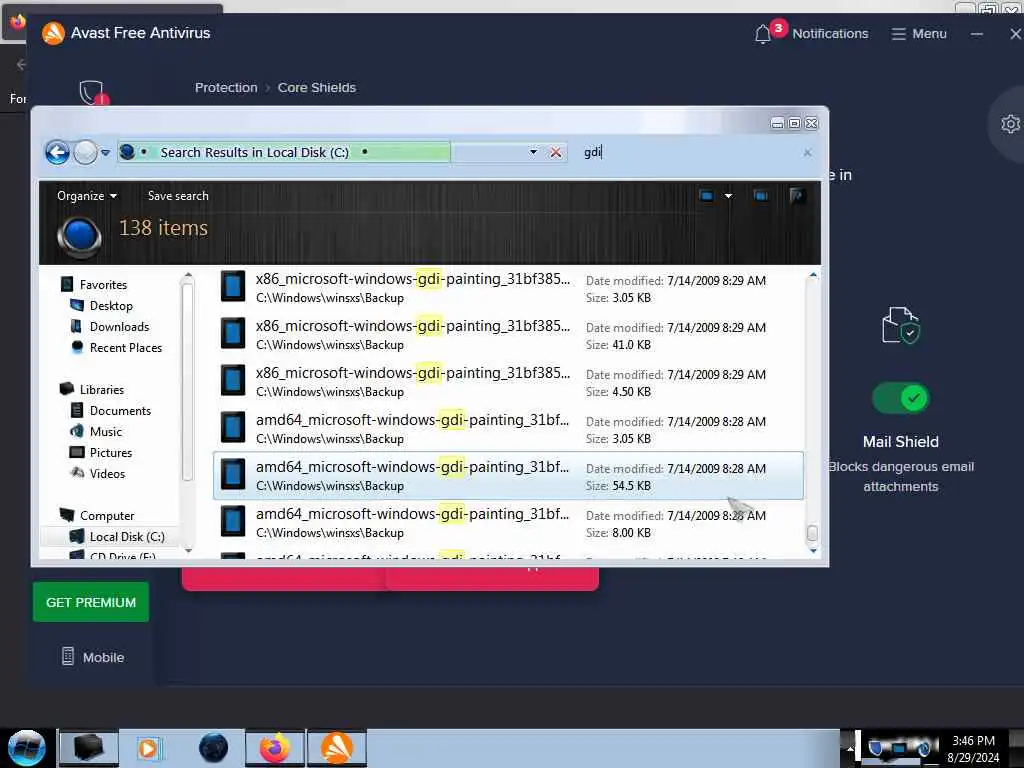Show hidden system tray icons
The image size is (1024, 768).
[850, 748]
